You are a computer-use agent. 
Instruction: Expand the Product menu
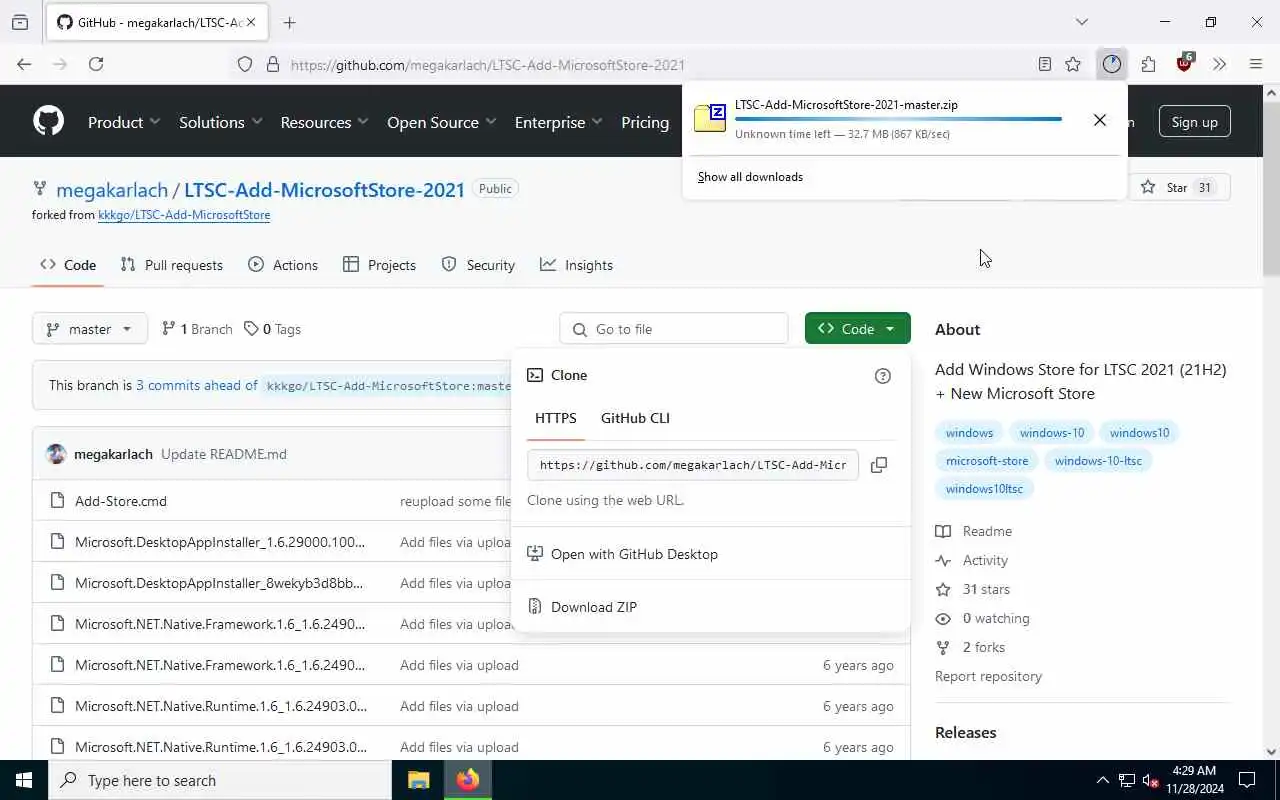point(124,122)
